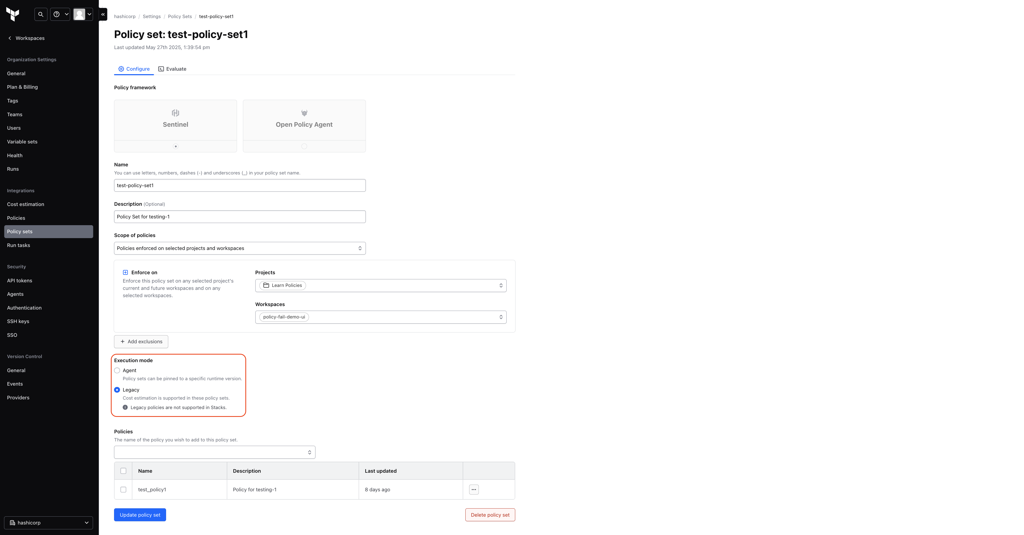The height and width of the screenshot is (535, 1024).
Task: Open the Scope of policies dropdown
Action: point(239,248)
